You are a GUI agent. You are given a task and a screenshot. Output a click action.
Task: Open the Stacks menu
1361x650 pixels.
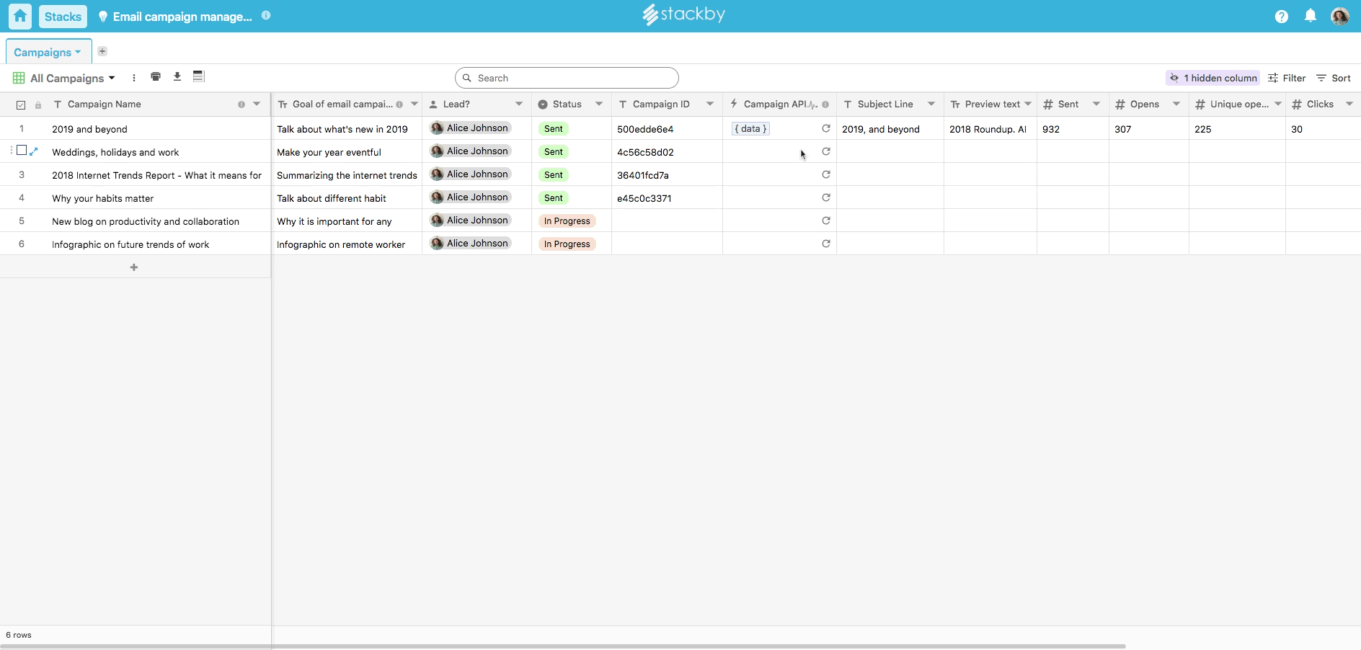tap(63, 16)
